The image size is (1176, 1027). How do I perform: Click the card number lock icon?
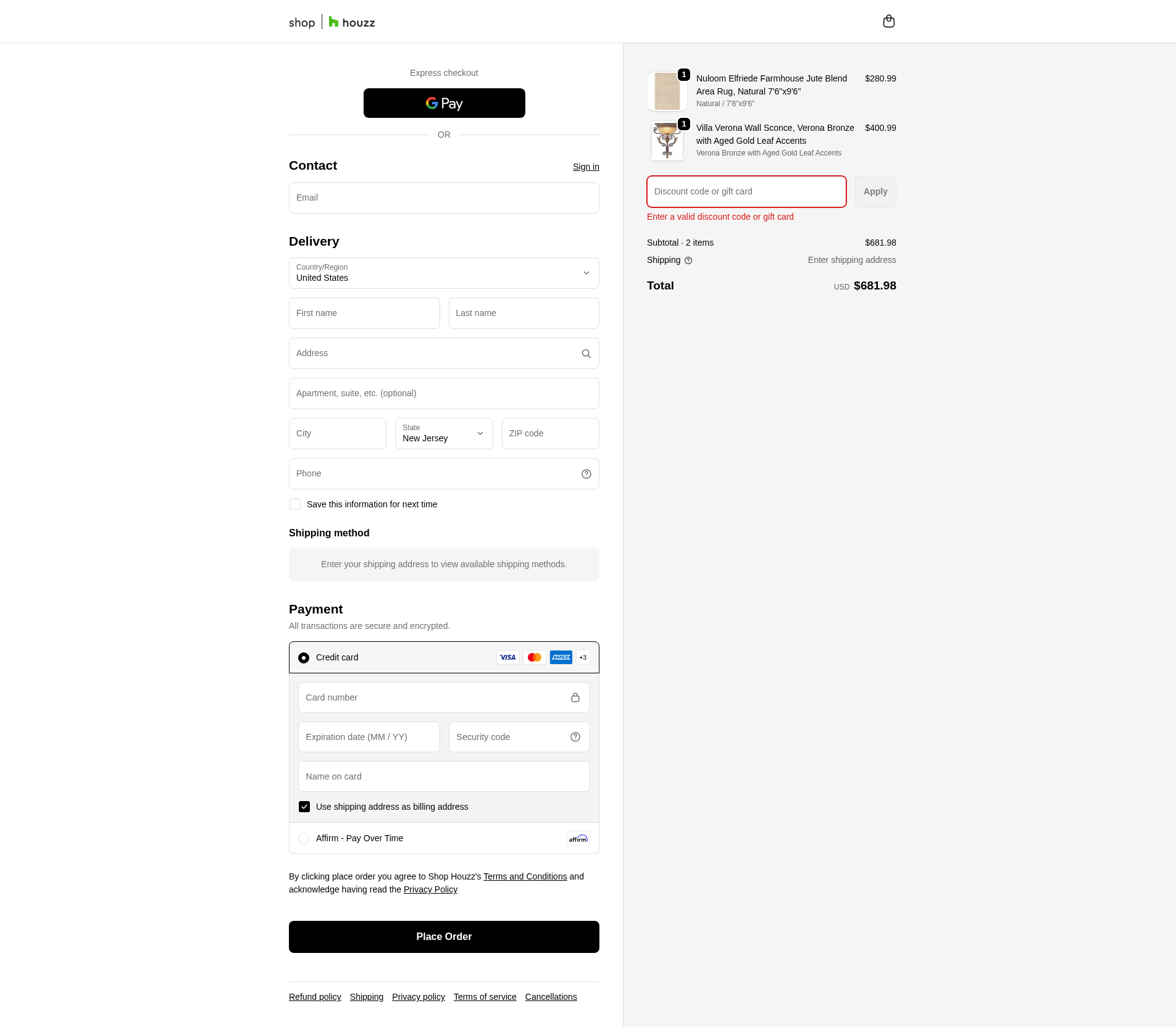[575, 697]
